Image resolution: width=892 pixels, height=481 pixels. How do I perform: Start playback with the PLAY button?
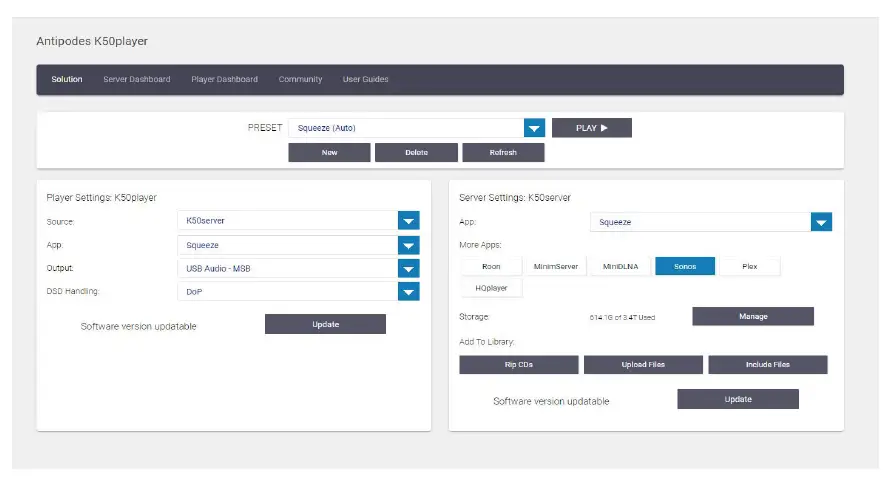(592, 128)
